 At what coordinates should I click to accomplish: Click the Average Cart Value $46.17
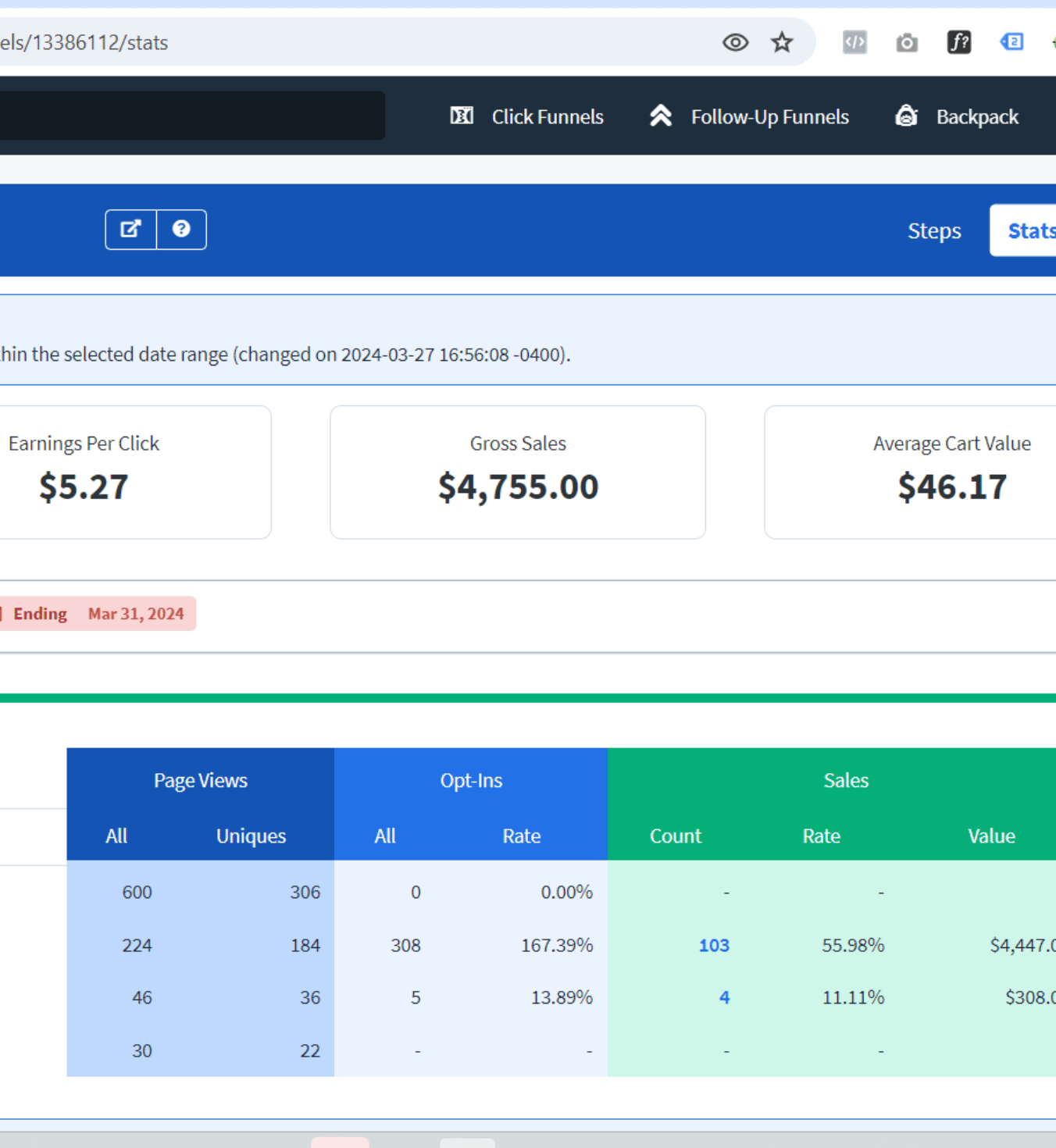[952, 487]
